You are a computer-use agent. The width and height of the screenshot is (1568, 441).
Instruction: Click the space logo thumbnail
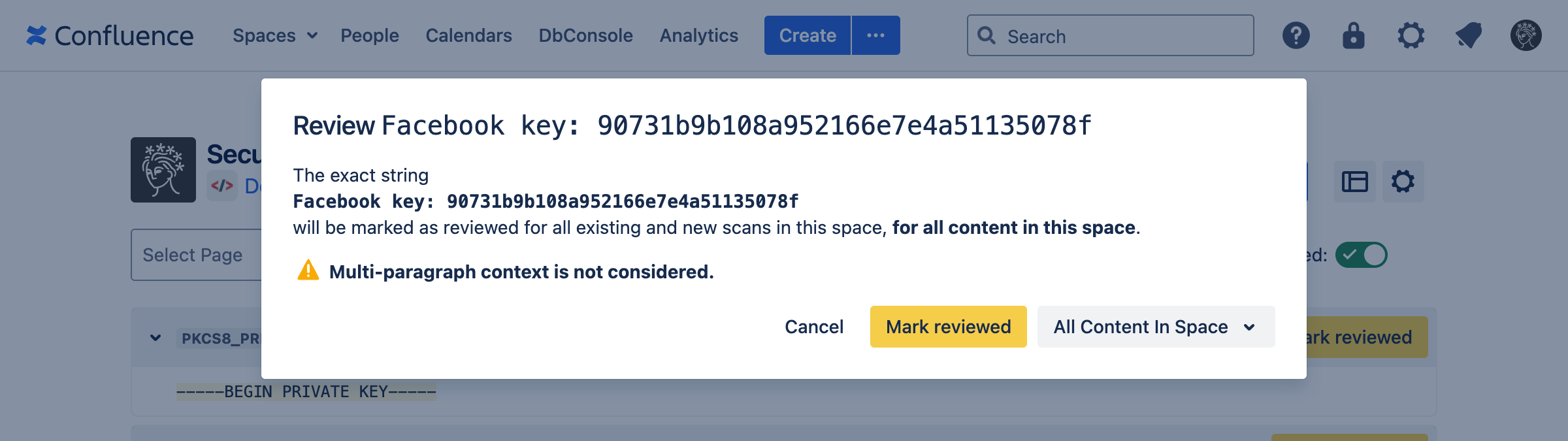coord(163,170)
